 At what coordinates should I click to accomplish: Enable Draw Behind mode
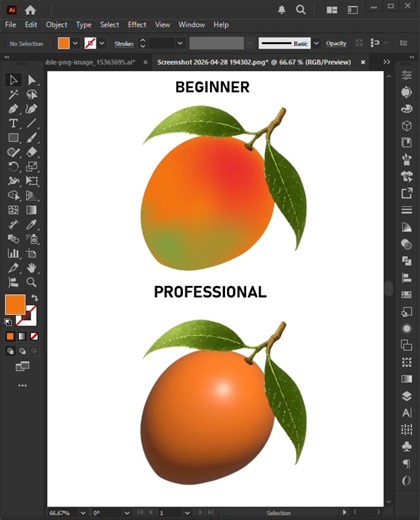(x=22, y=351)
